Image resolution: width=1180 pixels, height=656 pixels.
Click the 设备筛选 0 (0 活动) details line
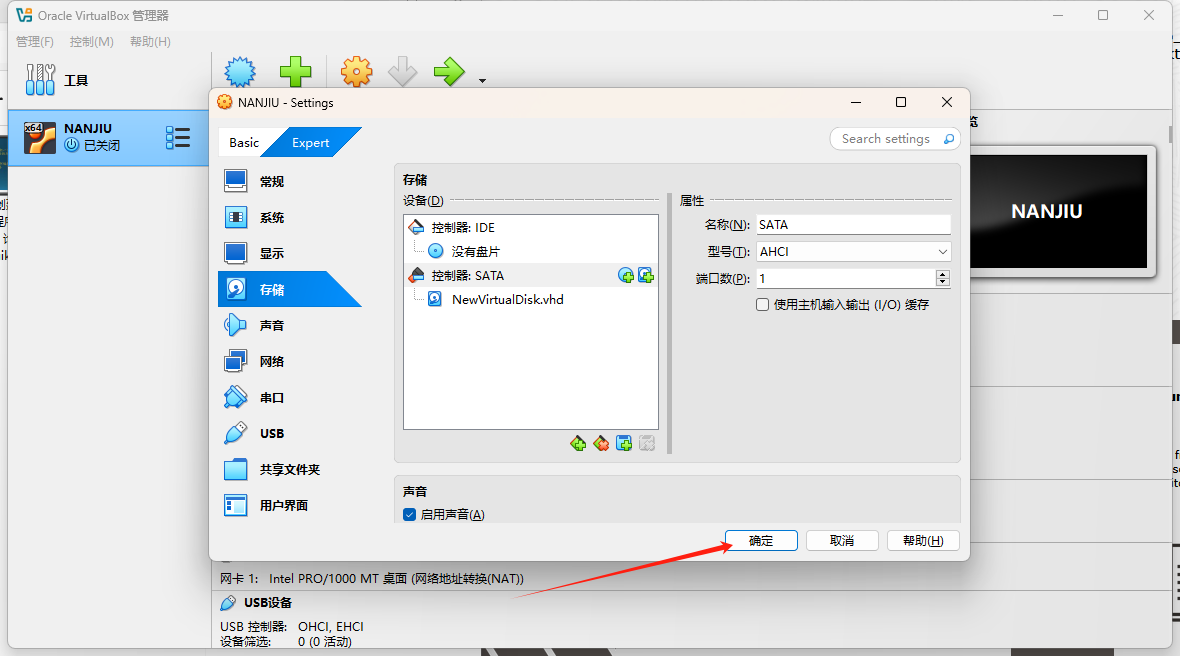pyautogui.click(x=285, y=642)
